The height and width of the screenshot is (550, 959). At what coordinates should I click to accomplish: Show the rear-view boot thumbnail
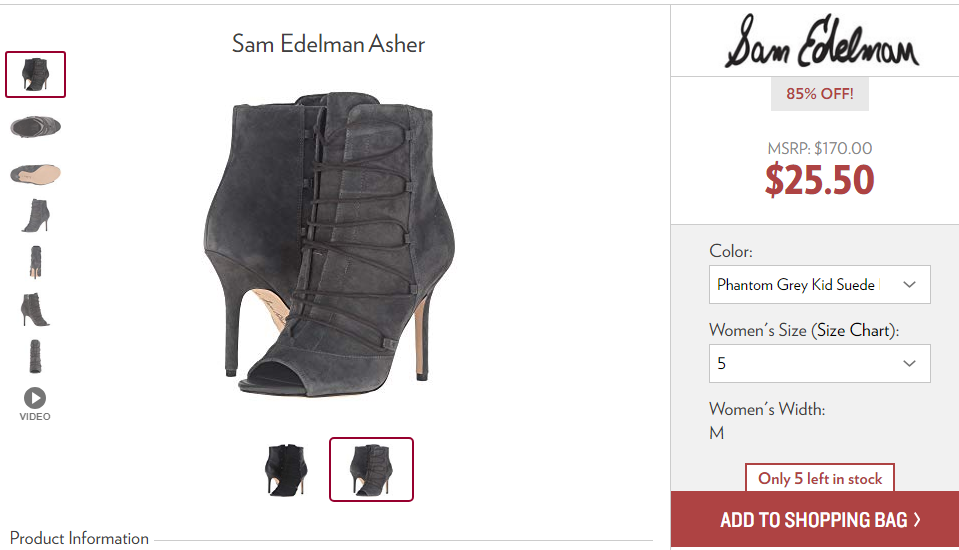(x=35, y=357)
